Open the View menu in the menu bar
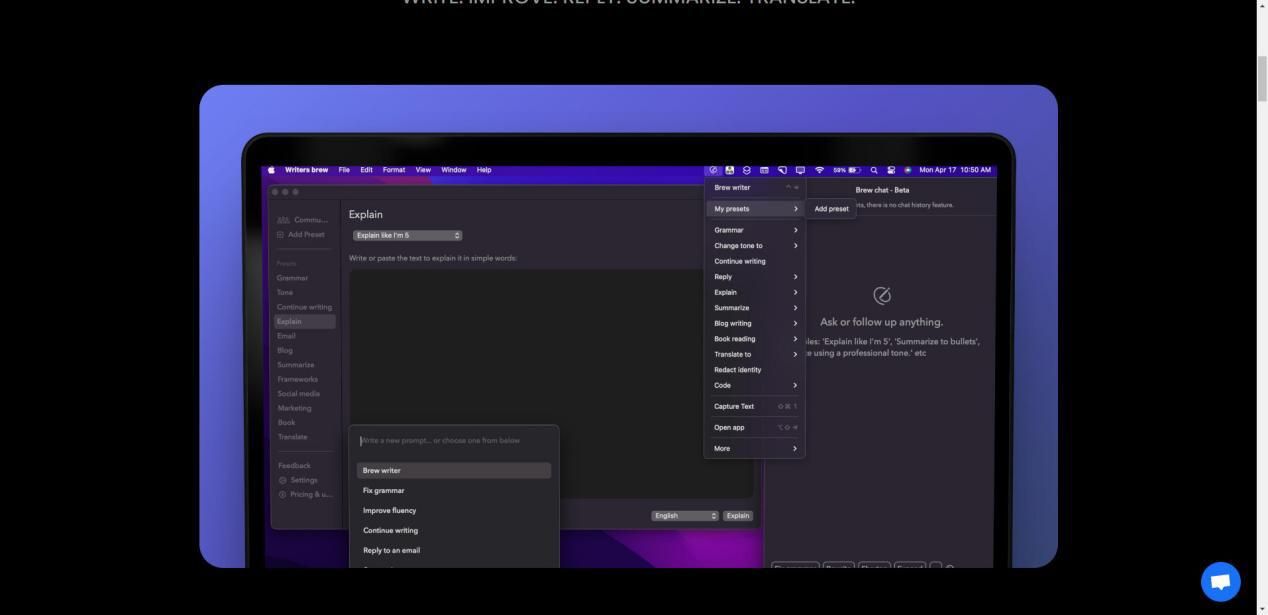 point(423,170)
